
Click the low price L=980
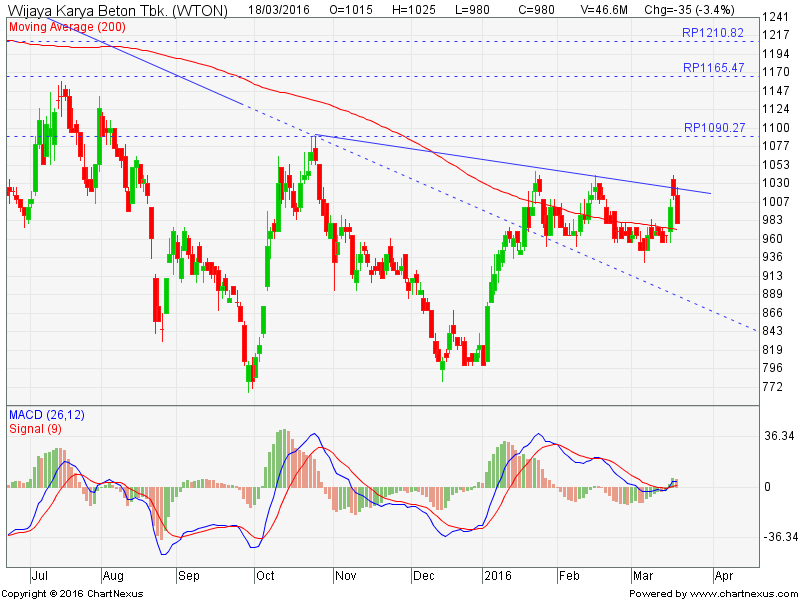click(x=472, y=10)
